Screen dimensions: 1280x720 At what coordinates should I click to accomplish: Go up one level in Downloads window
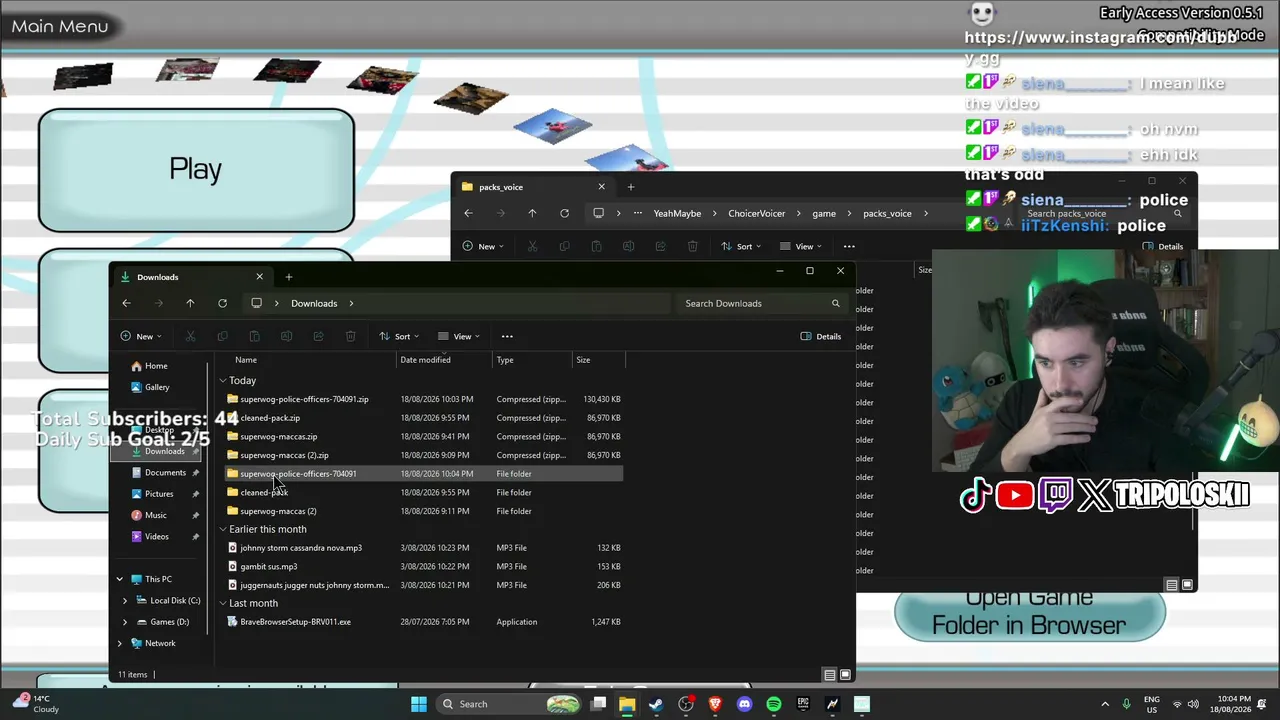[190, 303]
